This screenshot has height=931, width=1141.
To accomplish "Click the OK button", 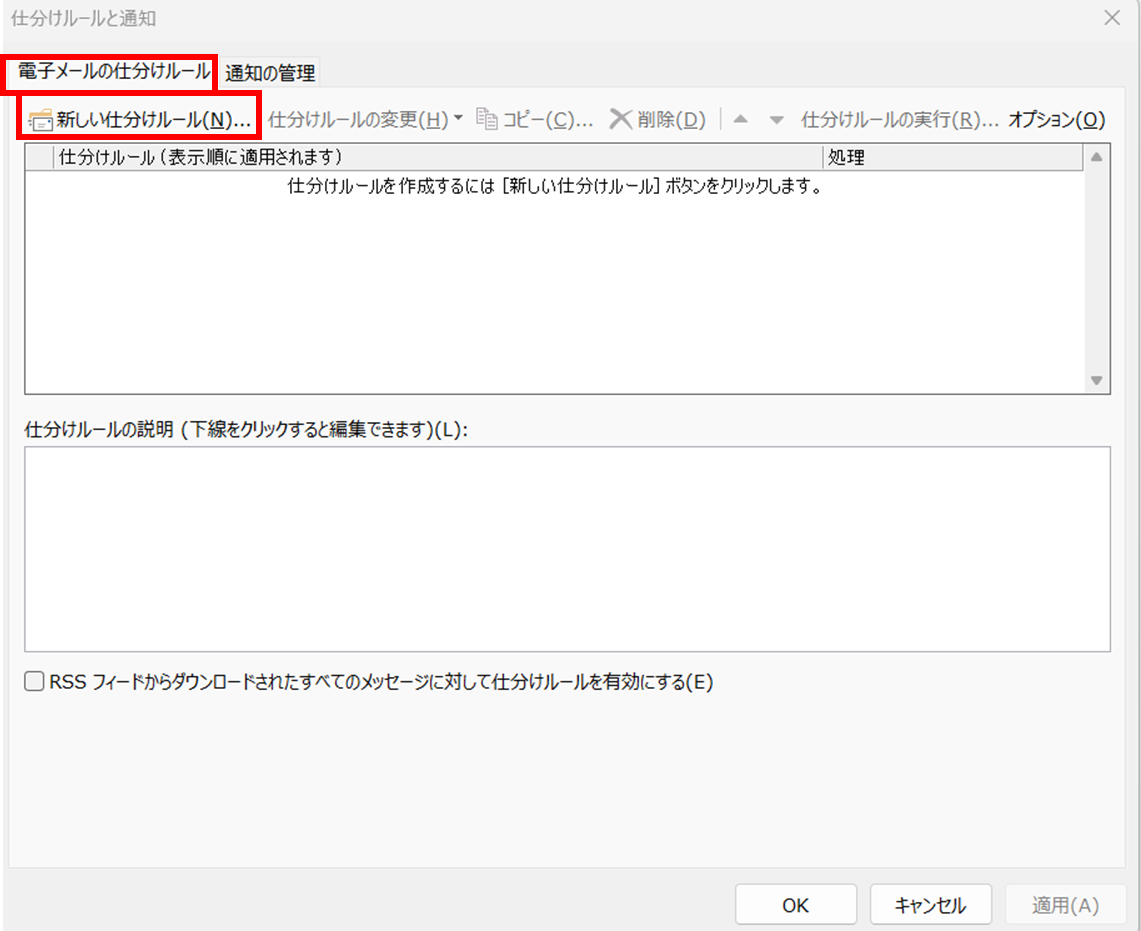I will [795, 905].
